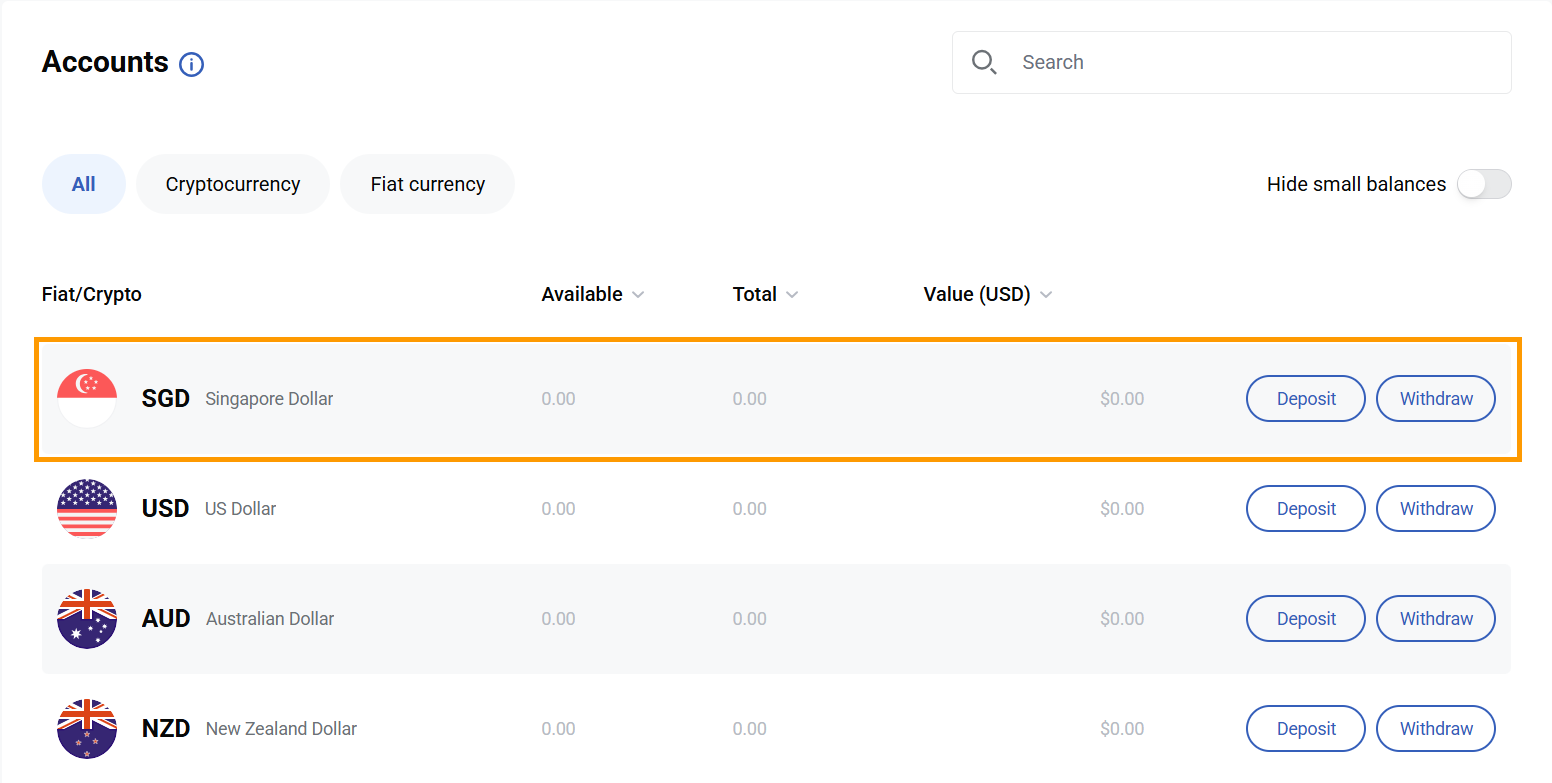
Task: Click the US flag icon
Action: (87, 509)
